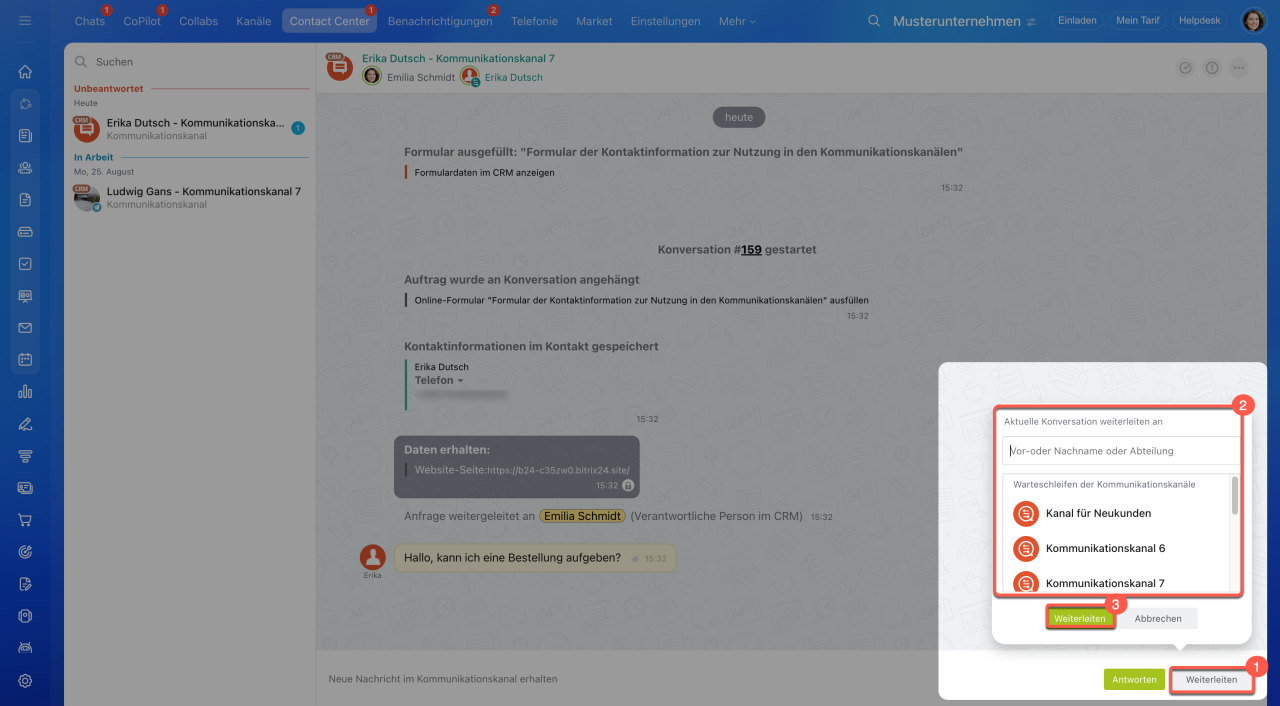Open the Kanäle tab

253,21
